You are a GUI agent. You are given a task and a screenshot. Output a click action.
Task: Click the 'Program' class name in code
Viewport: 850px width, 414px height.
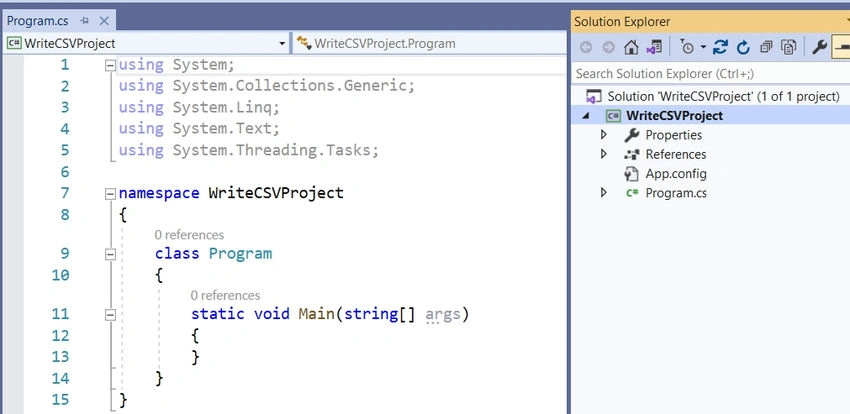tap(240, 254)
